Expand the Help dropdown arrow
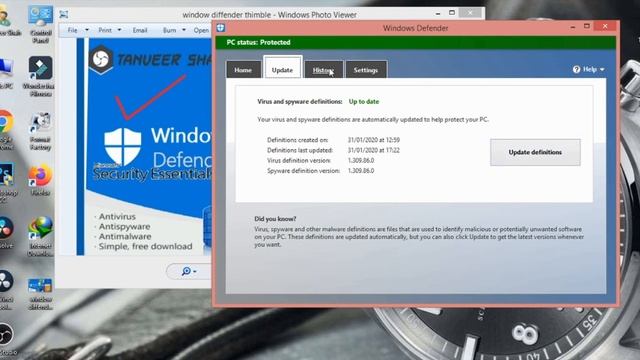This screenshot has width=640, height=360. 602,70
